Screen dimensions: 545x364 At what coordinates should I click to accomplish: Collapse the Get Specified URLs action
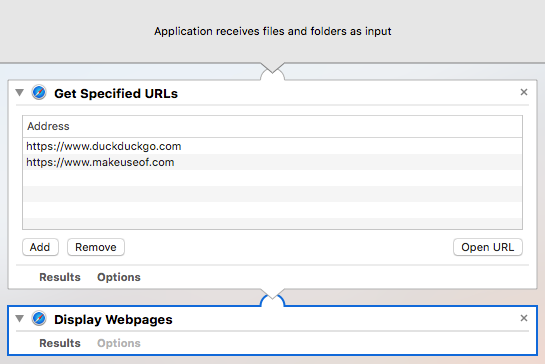(x=20, y=92)
